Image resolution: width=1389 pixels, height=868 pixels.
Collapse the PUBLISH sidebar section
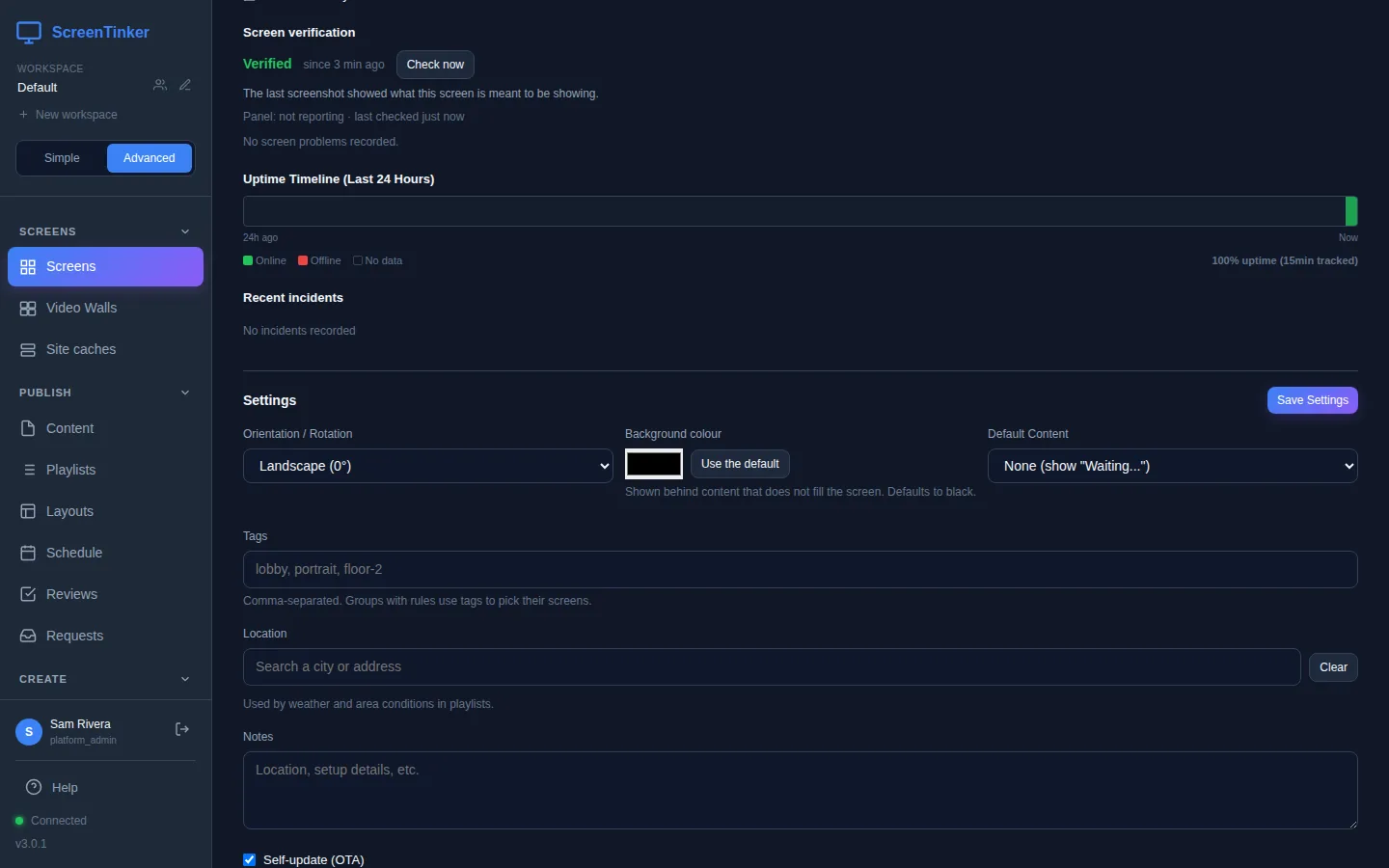tap(185, 393)
